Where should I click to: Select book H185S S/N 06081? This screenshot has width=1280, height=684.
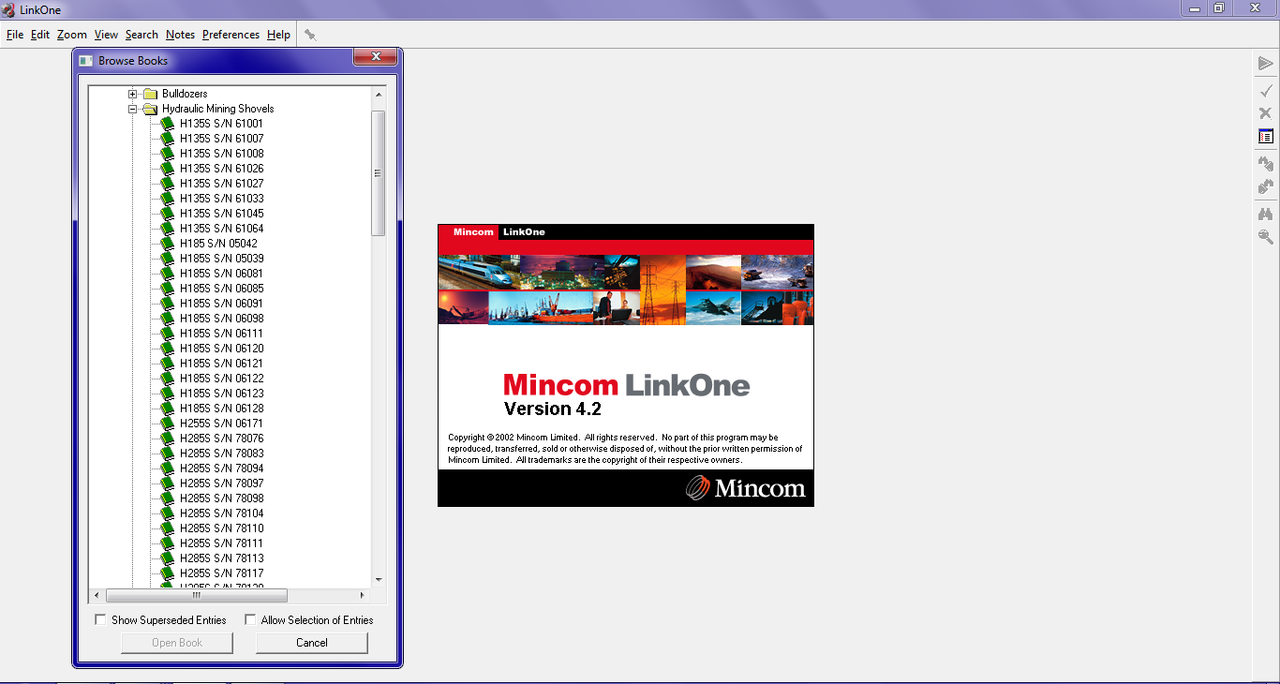[221, 274]
